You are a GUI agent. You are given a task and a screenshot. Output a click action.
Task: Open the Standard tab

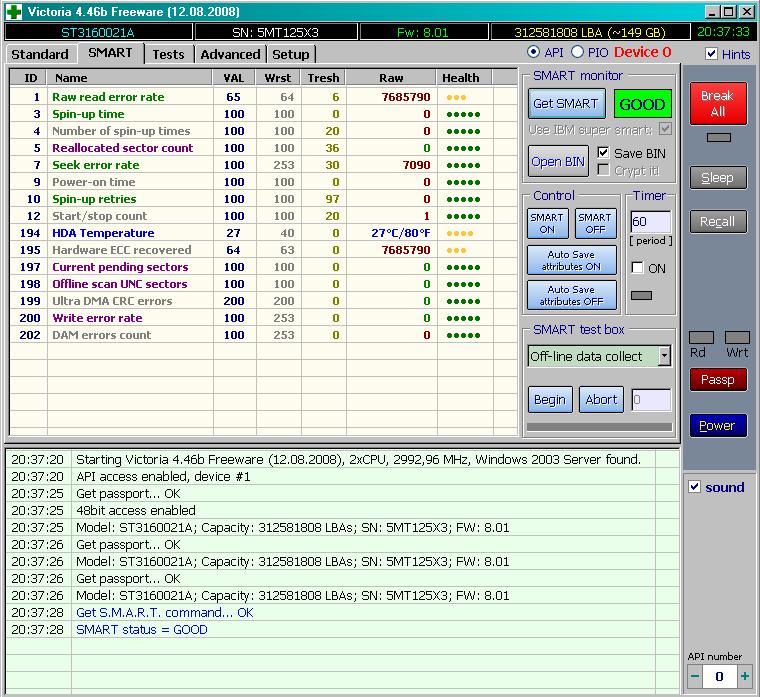point(40,54)
